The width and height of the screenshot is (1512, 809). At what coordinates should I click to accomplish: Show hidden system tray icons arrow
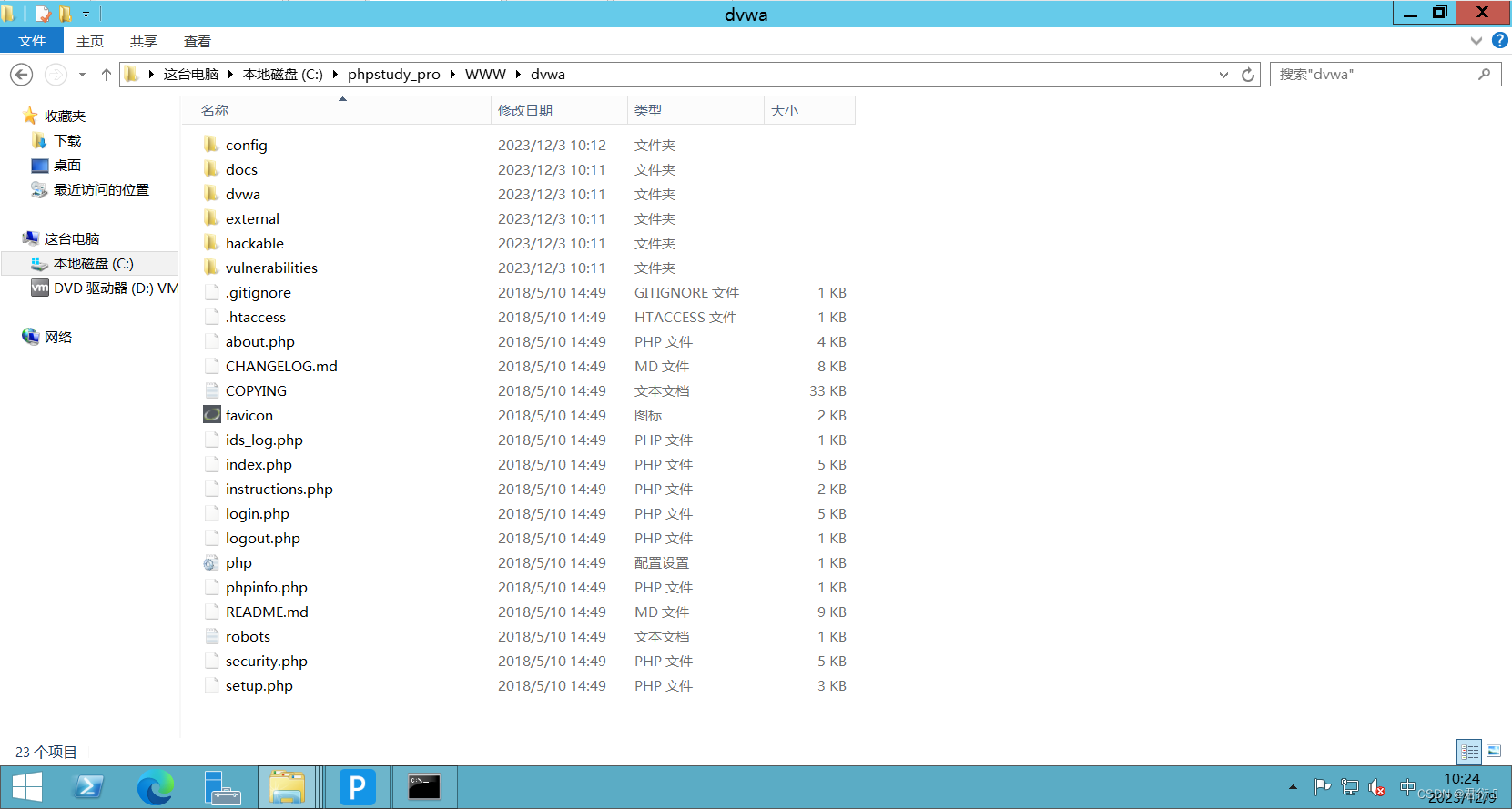point(1293,787)
